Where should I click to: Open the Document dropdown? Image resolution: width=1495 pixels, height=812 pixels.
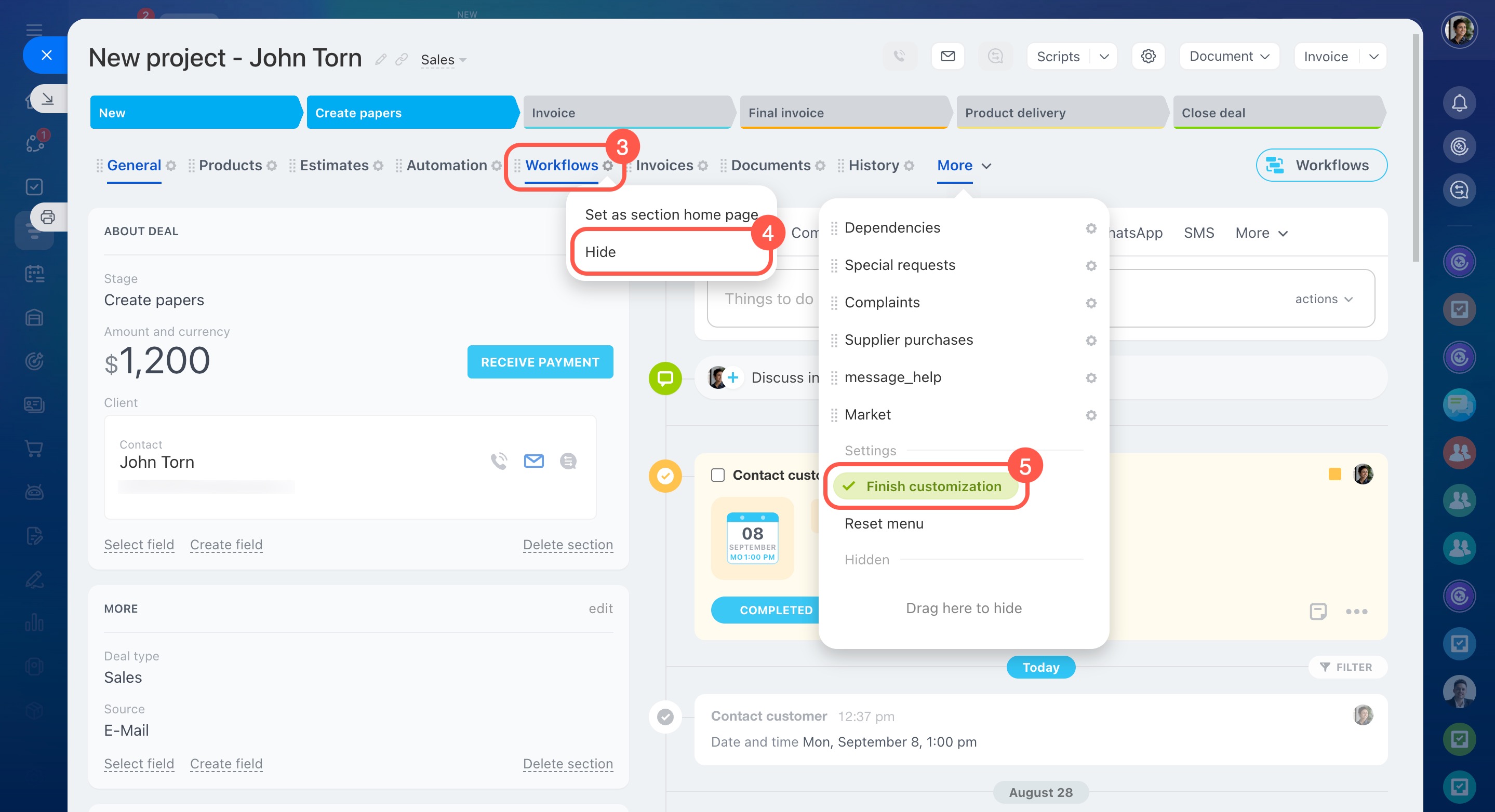point(1229,56)
